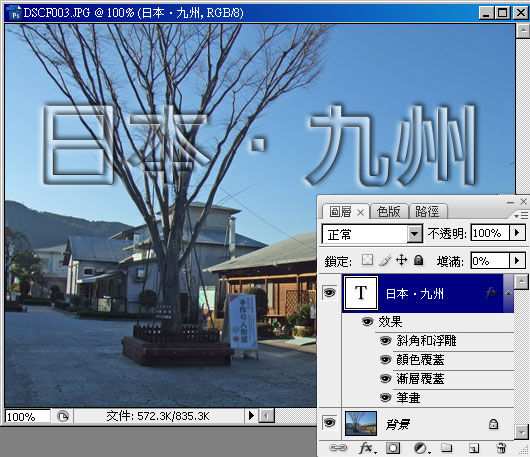Create a new layer group folder
The image size is (530, 457).
pos(447,448)
